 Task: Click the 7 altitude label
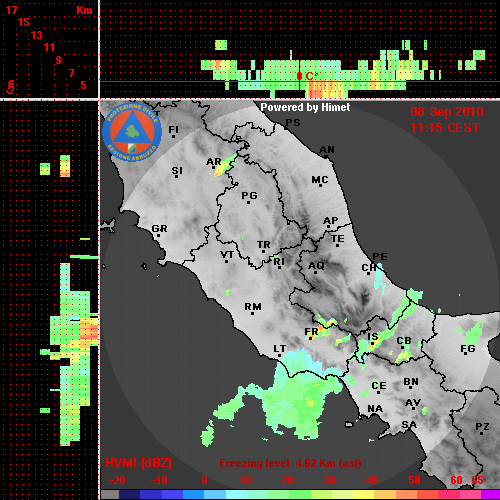click(71, 73)
